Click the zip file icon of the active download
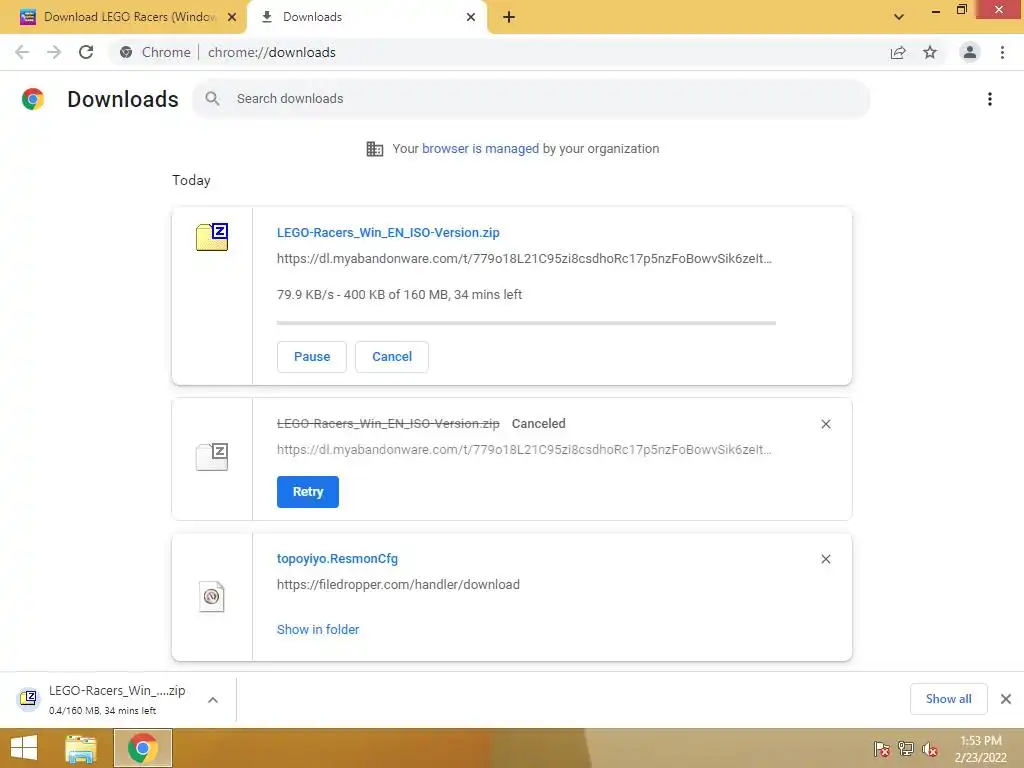1024x768 pixels. 212,236
